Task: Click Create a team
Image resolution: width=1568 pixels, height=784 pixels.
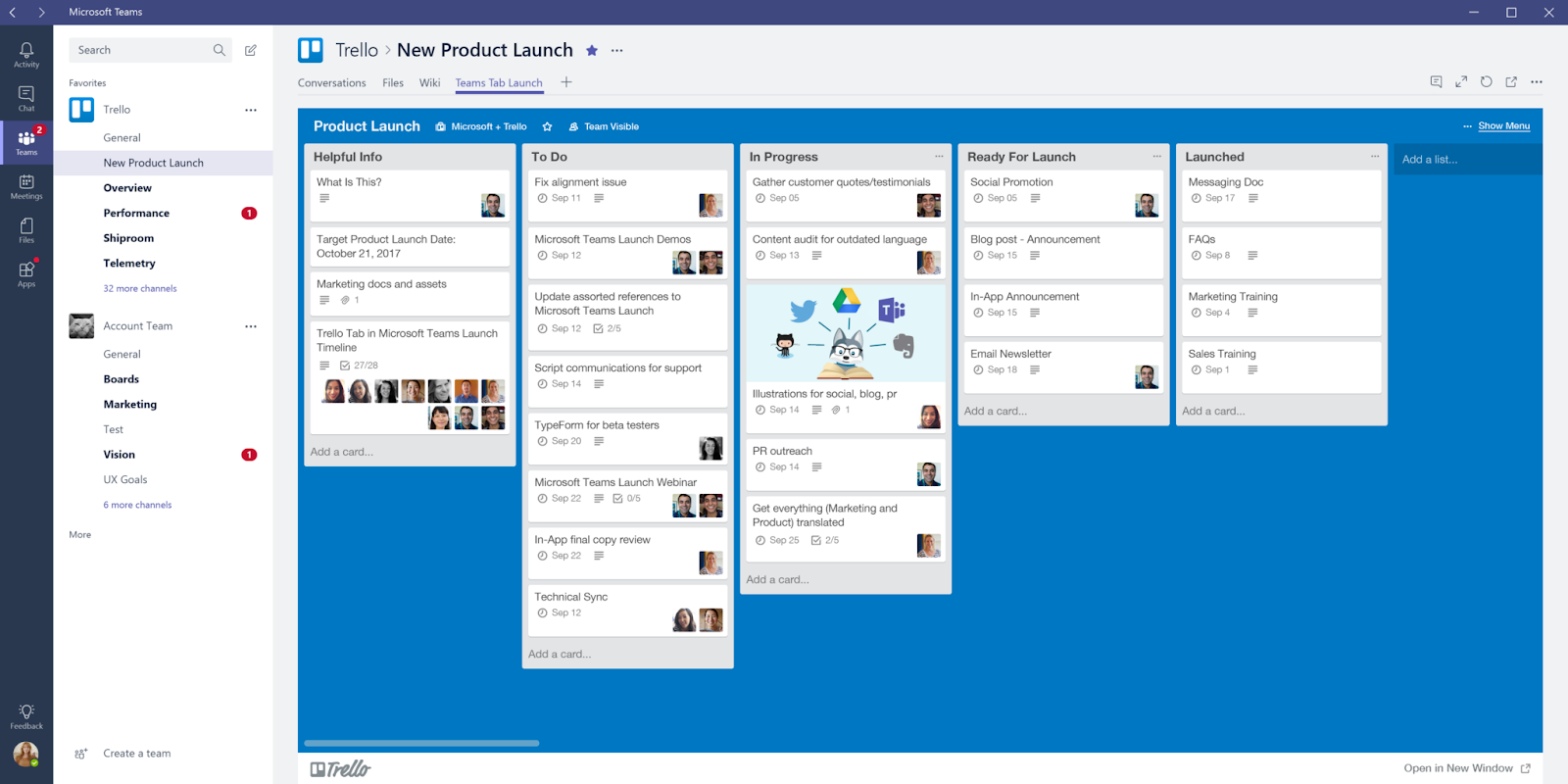Action: [137, 754]
